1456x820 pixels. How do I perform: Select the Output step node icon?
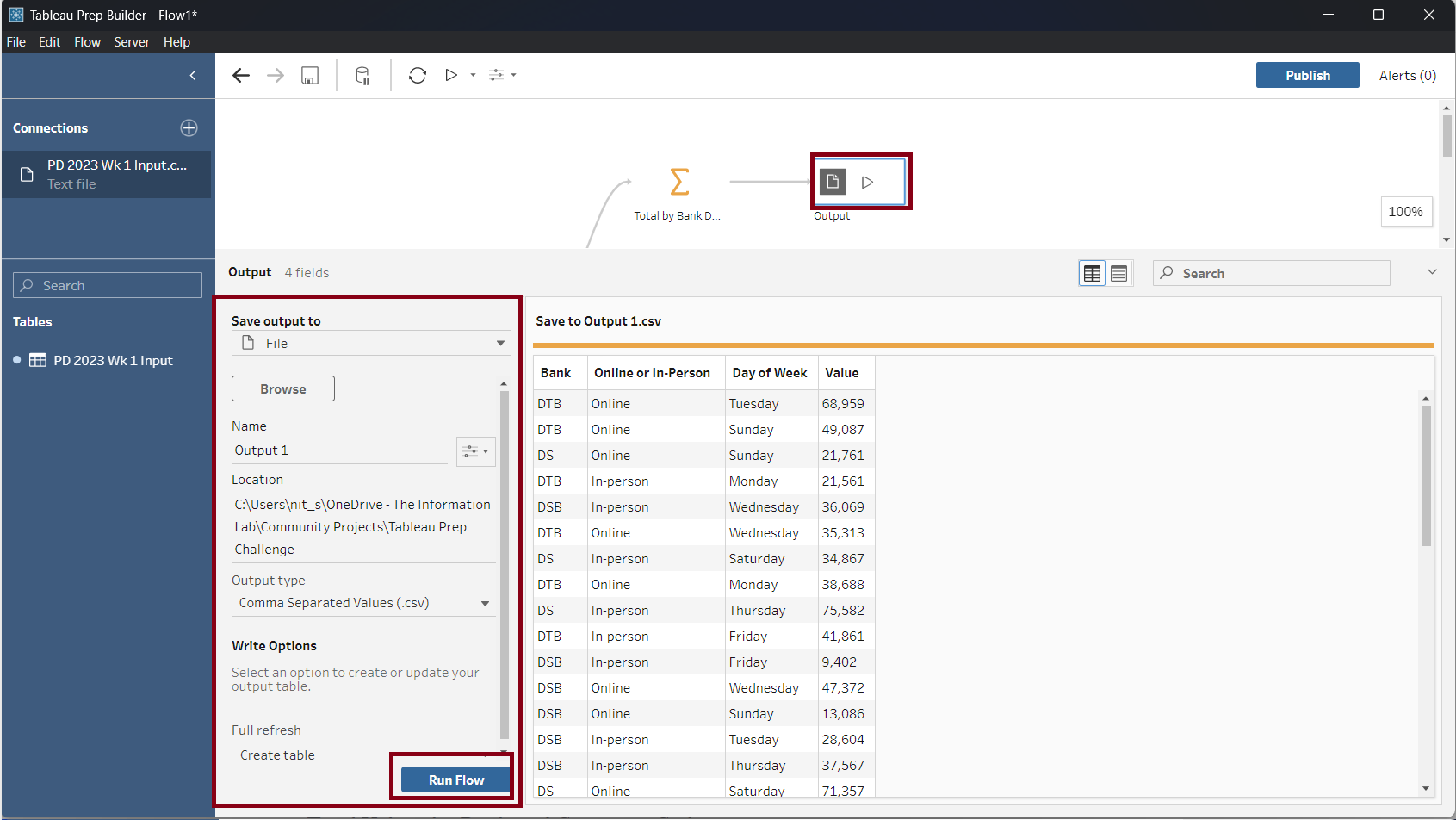pos(833,182)
